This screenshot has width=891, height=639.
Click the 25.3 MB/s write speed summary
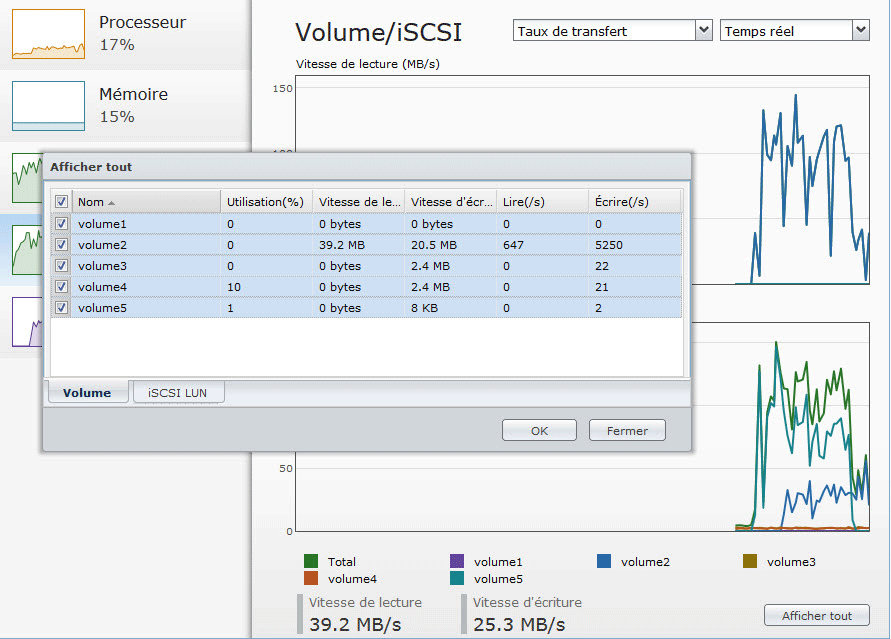click(x=519, y=624)
